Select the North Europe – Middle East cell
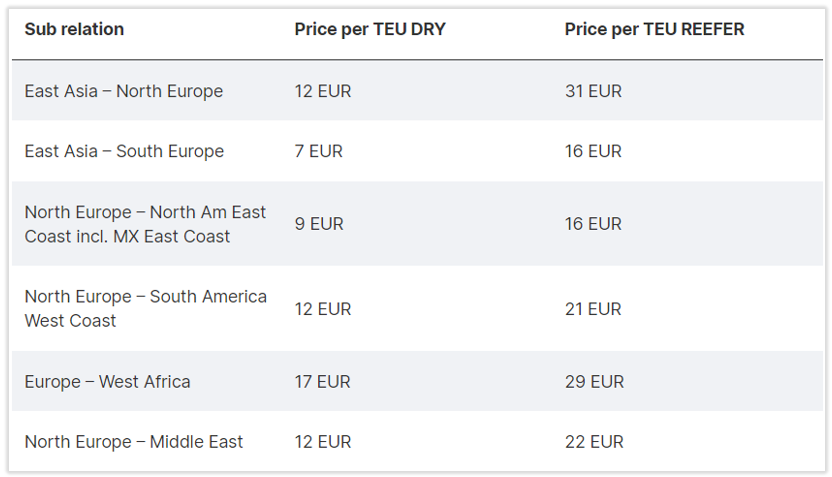Screen dimensions: 832x477 click(133, 441)
